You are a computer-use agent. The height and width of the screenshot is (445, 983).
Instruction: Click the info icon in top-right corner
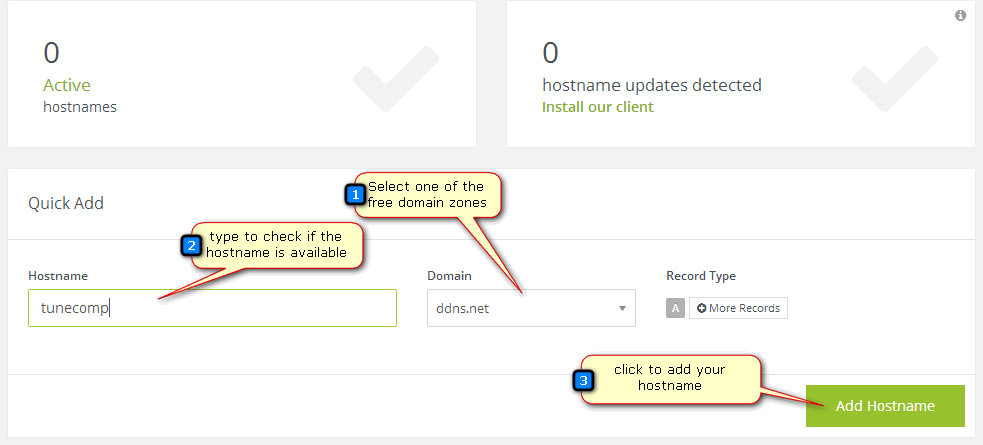[x=960, y=16]
